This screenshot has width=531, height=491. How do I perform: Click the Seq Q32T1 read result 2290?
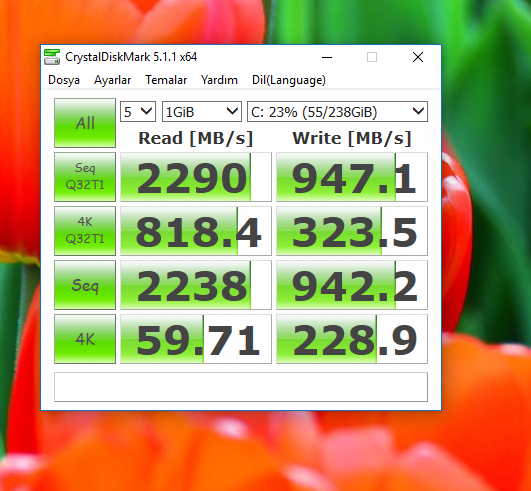(196, 177)
